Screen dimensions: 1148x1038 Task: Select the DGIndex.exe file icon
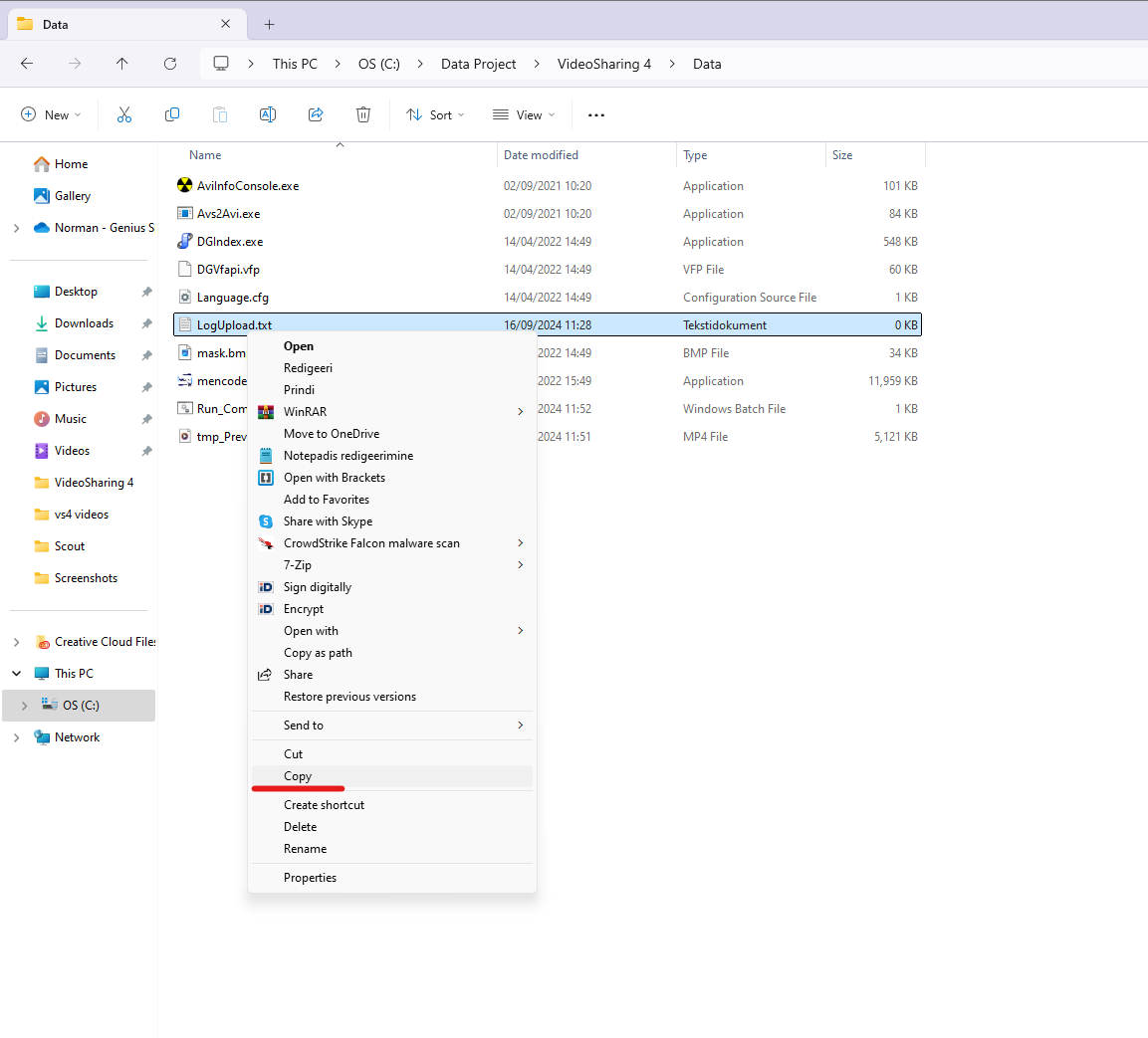coord(184,241)
